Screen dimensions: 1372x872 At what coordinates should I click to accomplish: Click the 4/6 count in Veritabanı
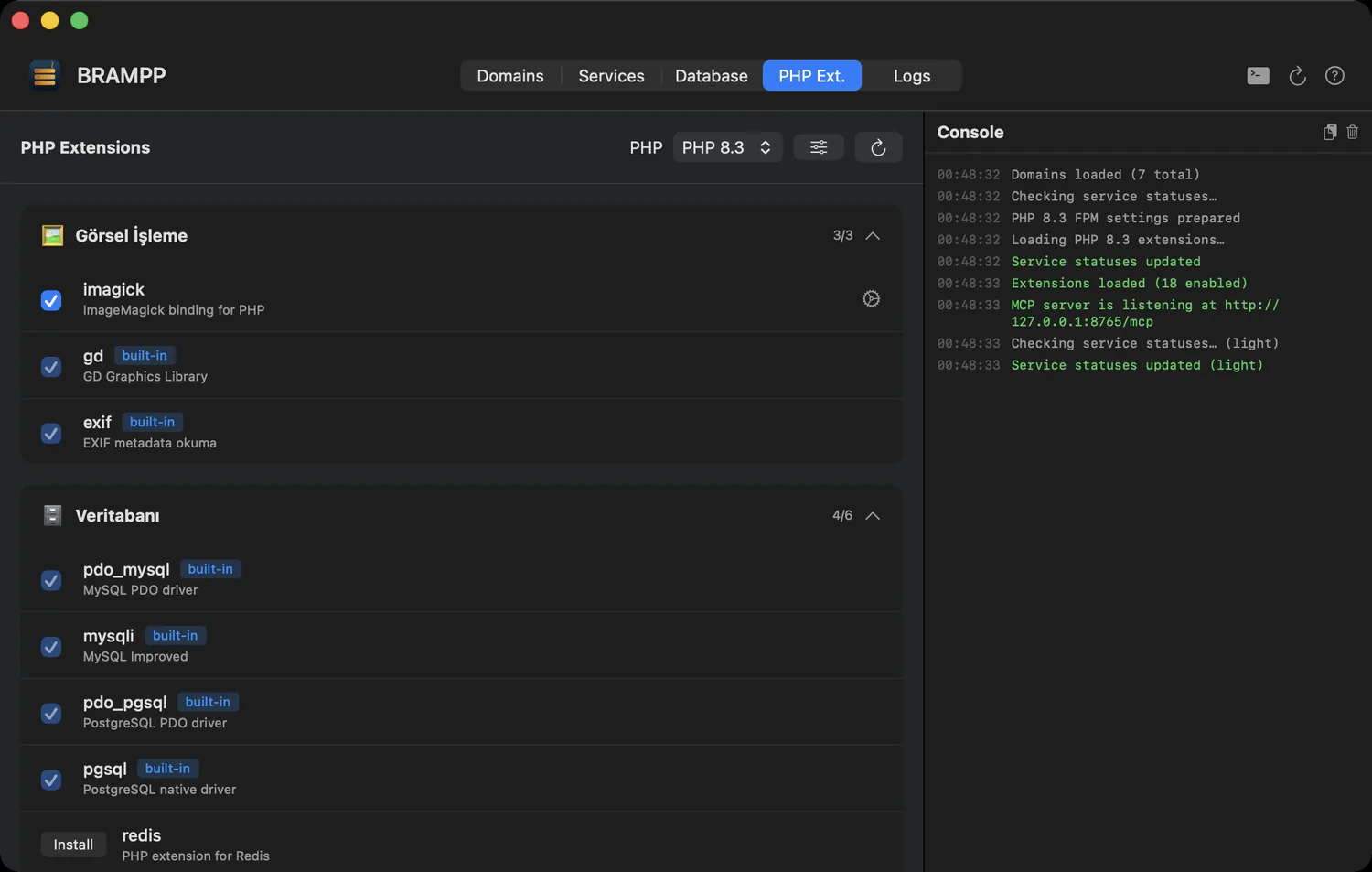tap(842, 515)
